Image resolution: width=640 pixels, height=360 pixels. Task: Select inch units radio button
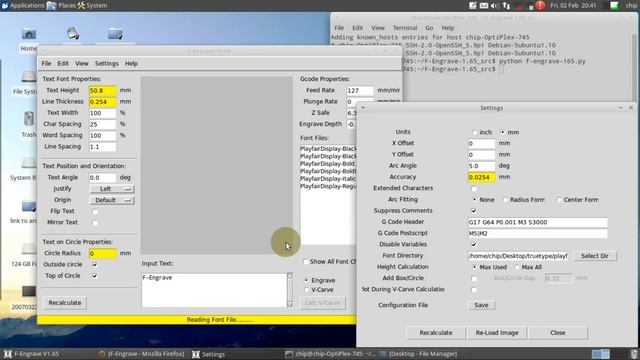click(x=475, y=132)
